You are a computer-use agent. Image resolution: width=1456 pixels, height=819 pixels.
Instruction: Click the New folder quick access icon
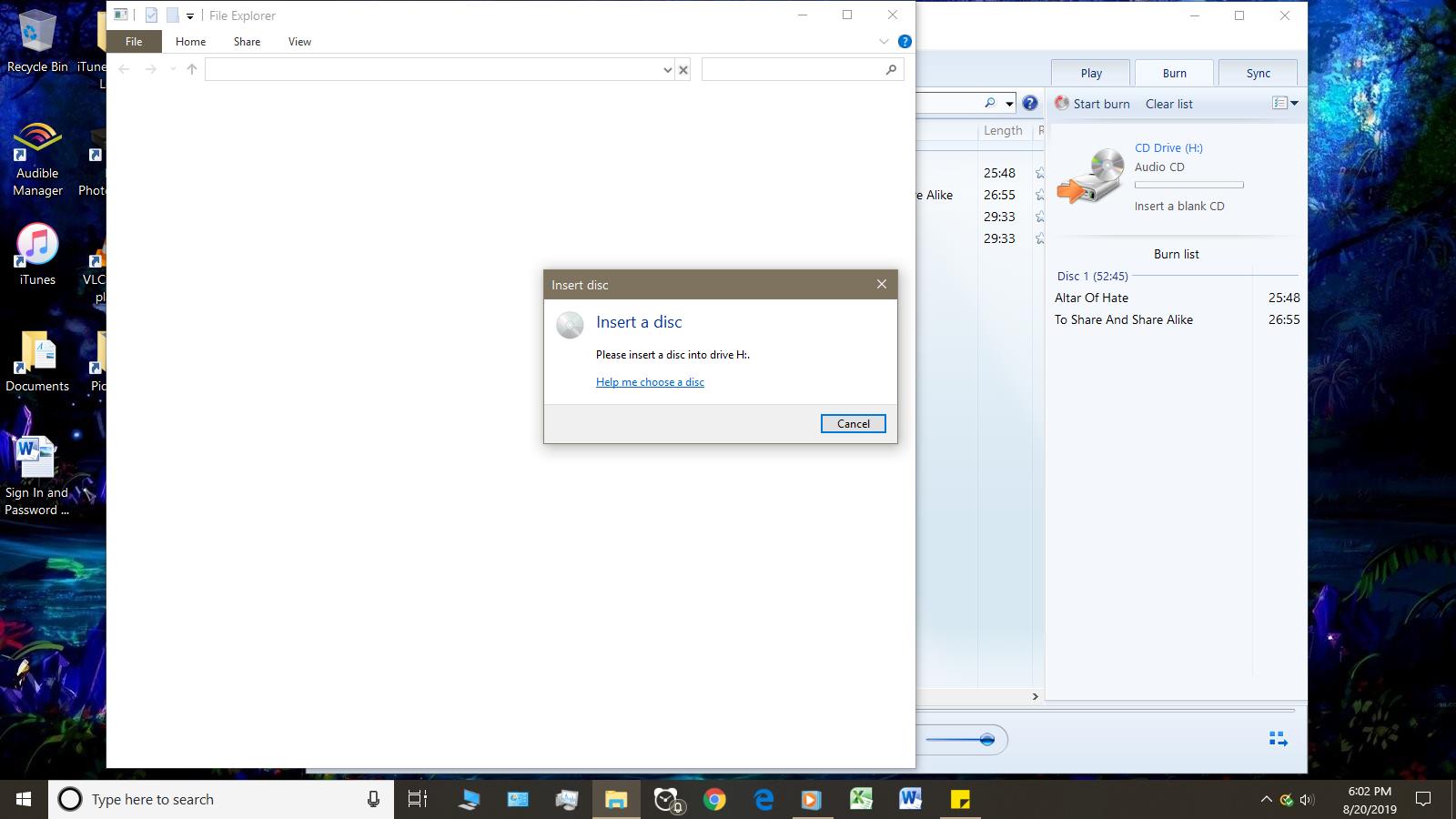(172, 15)
